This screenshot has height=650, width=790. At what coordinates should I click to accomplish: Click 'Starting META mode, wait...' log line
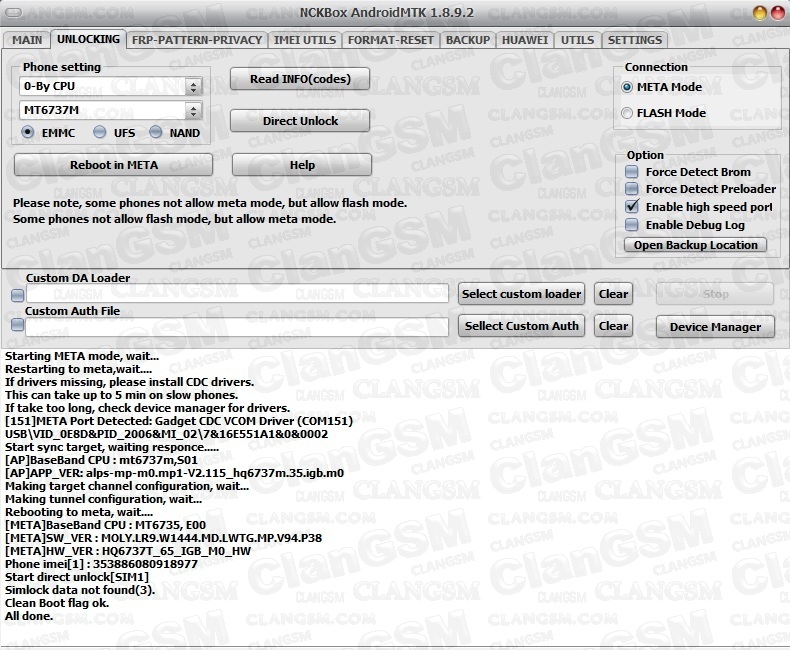82,356
